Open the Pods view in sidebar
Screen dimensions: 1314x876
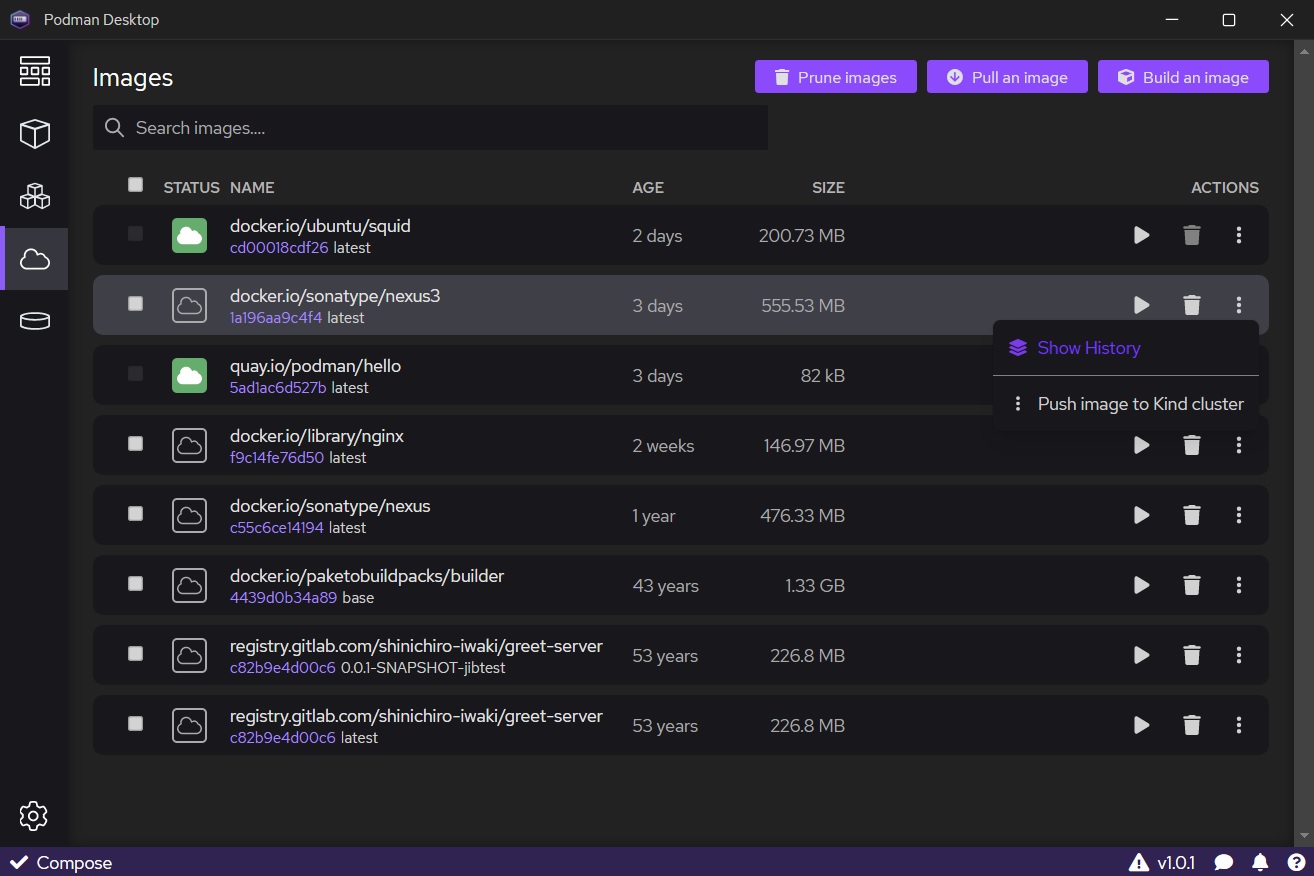(x=34, y=196)
